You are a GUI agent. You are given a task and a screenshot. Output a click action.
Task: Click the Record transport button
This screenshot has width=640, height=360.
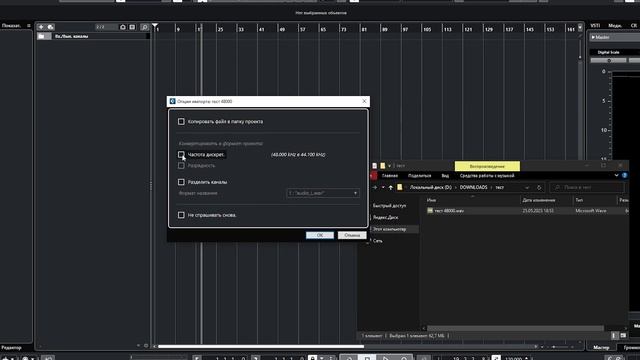[404, 358]
